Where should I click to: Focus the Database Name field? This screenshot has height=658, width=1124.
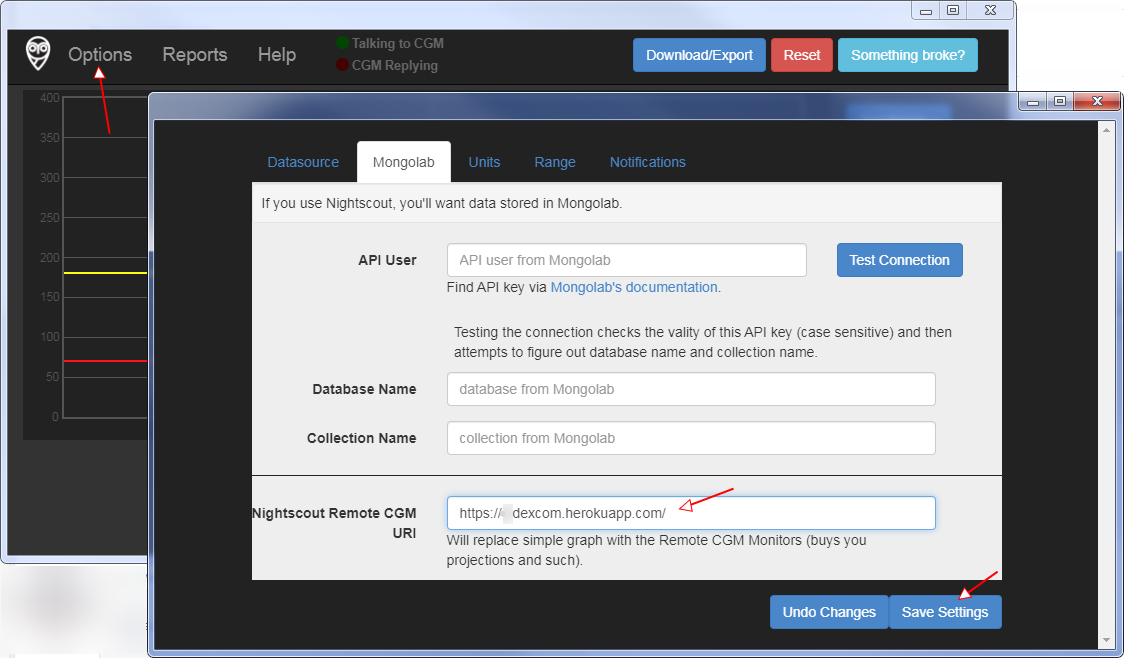[x=691, y=389]
